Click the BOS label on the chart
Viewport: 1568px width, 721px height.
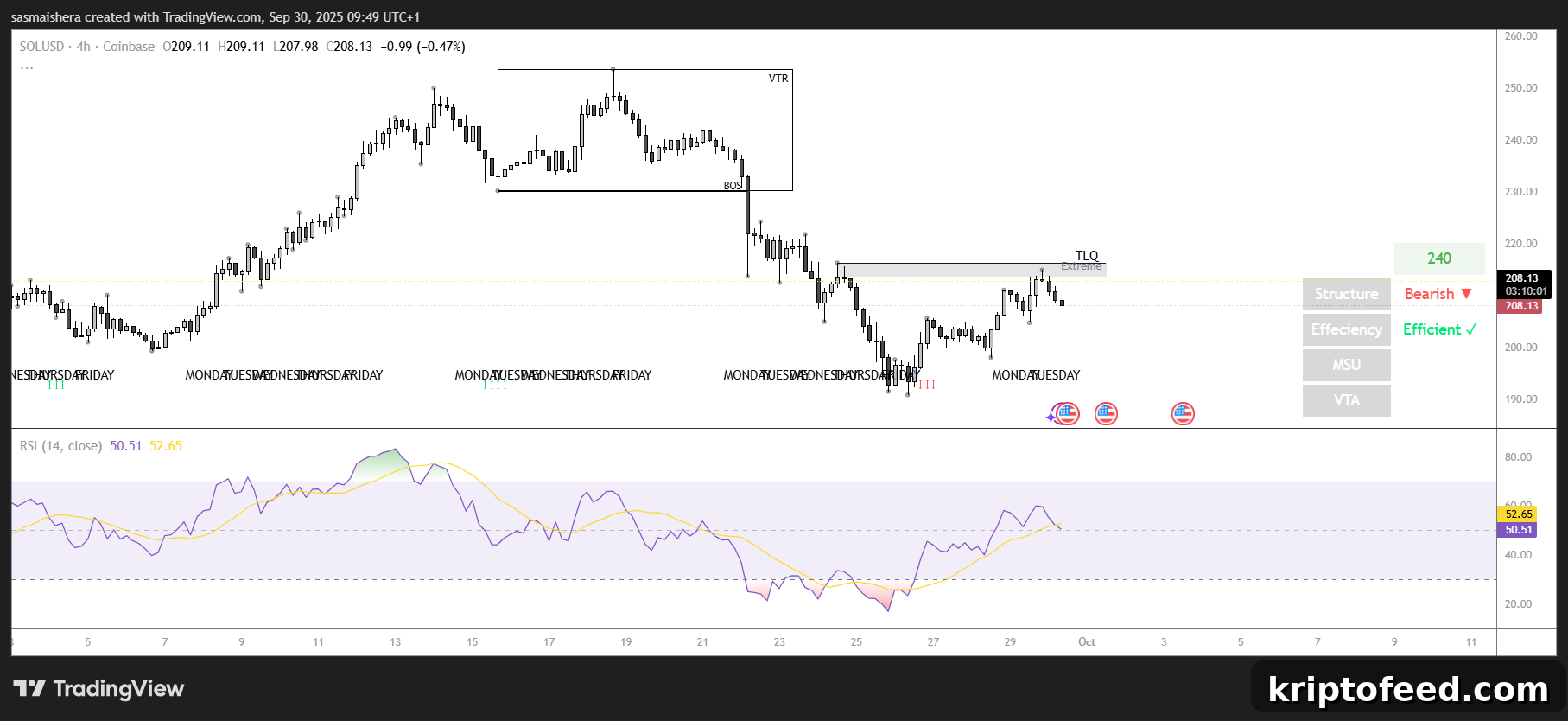coord(733,186)
